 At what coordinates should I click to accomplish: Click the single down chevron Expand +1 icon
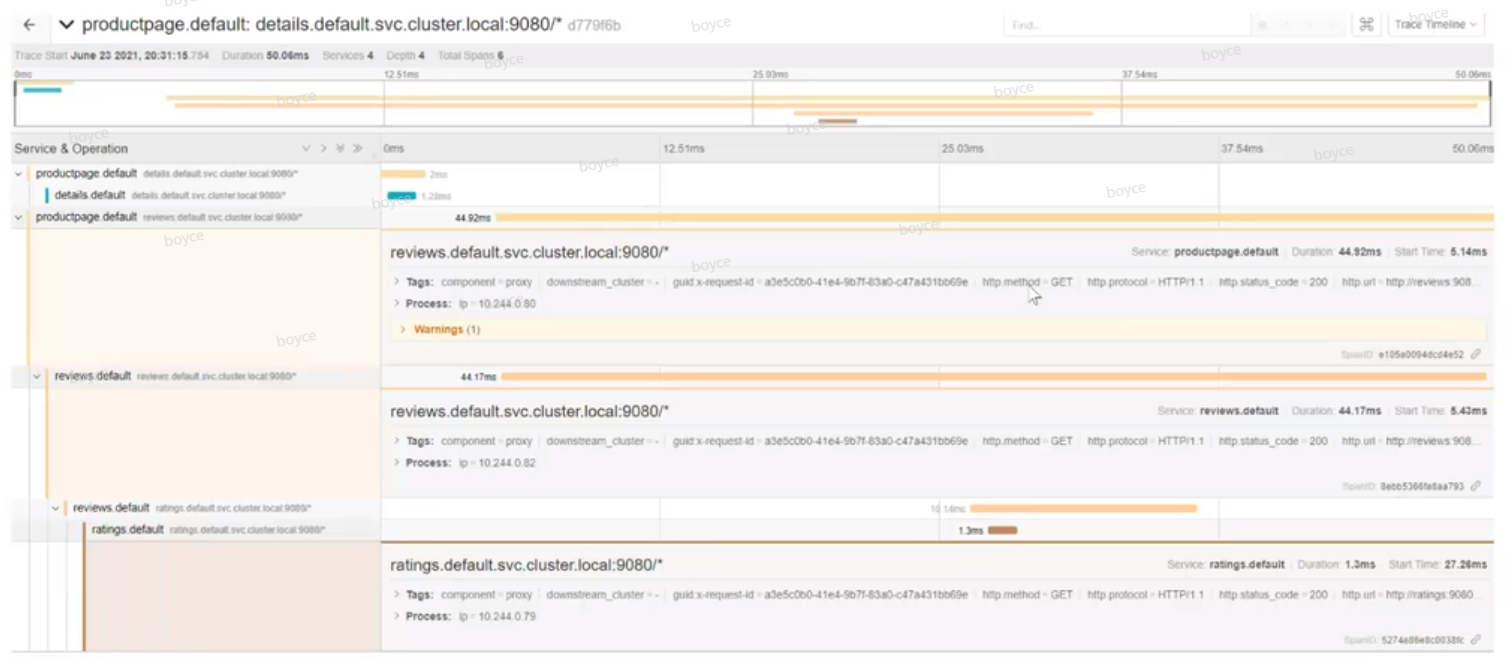pos(306,149)
